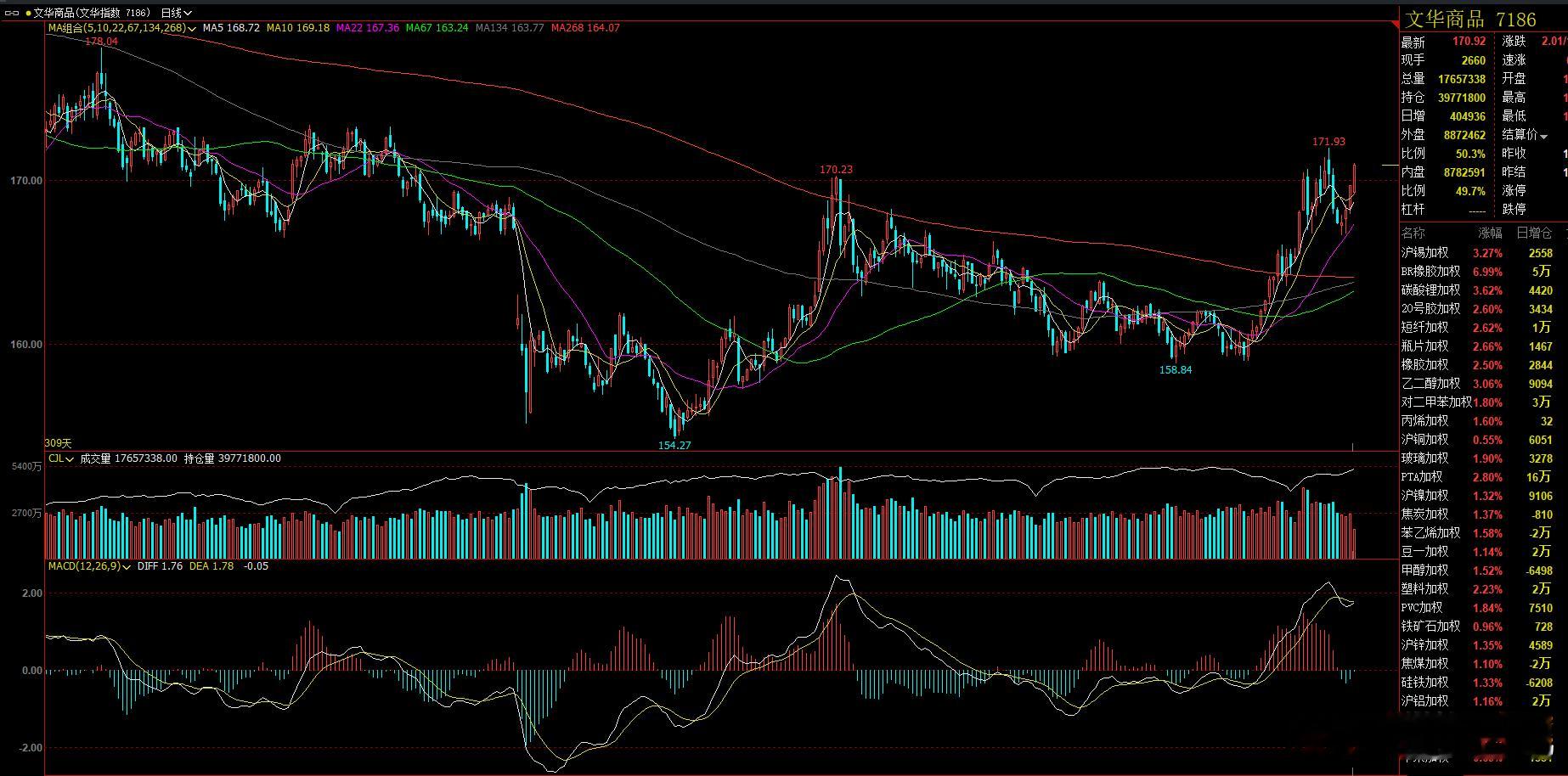Click the 日增 404936 value
Screen dimensions: 1568x776
pyautogui.click(x=1468, y=116)
